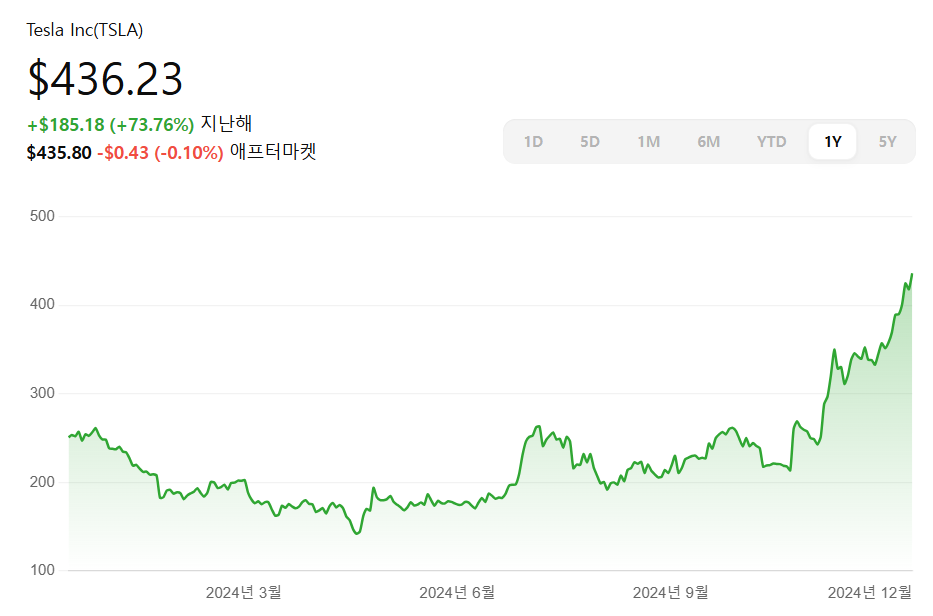933x616 pixels.
Task: Show the 1M price history
Action: [x=649, y=142]
